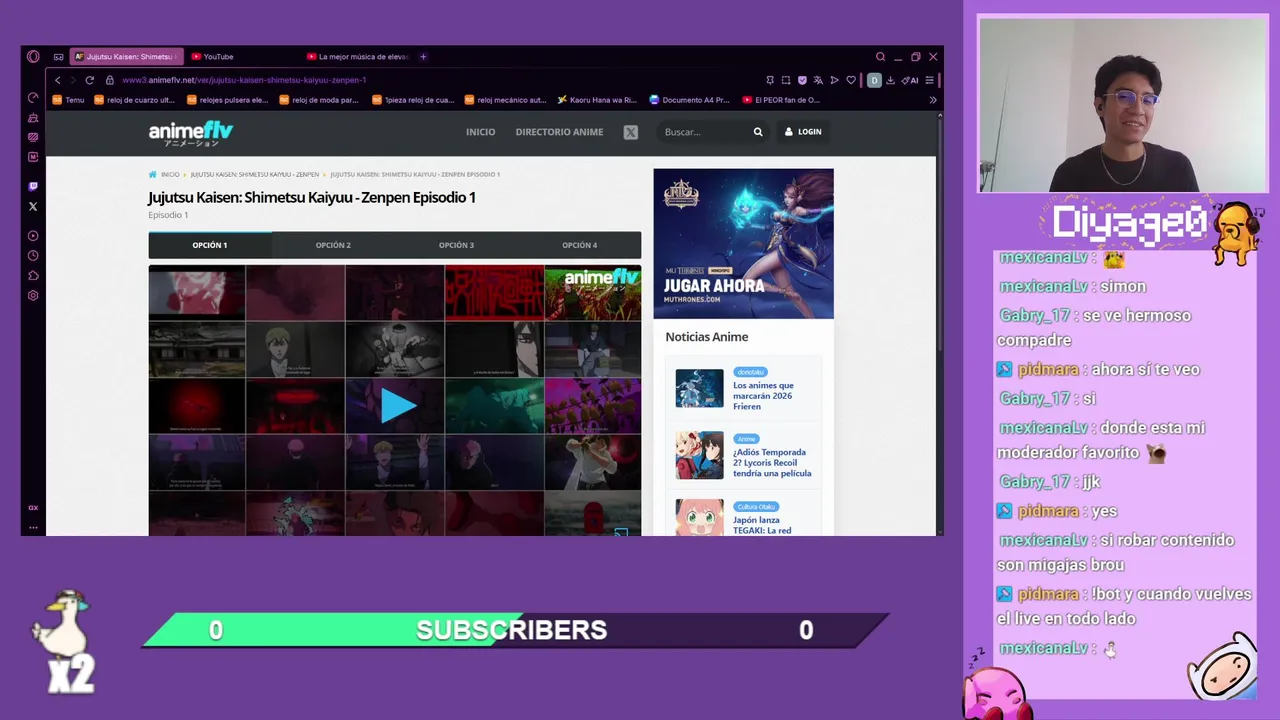
Task: Open the tab islands workspace icon
Action: point(58,57)
